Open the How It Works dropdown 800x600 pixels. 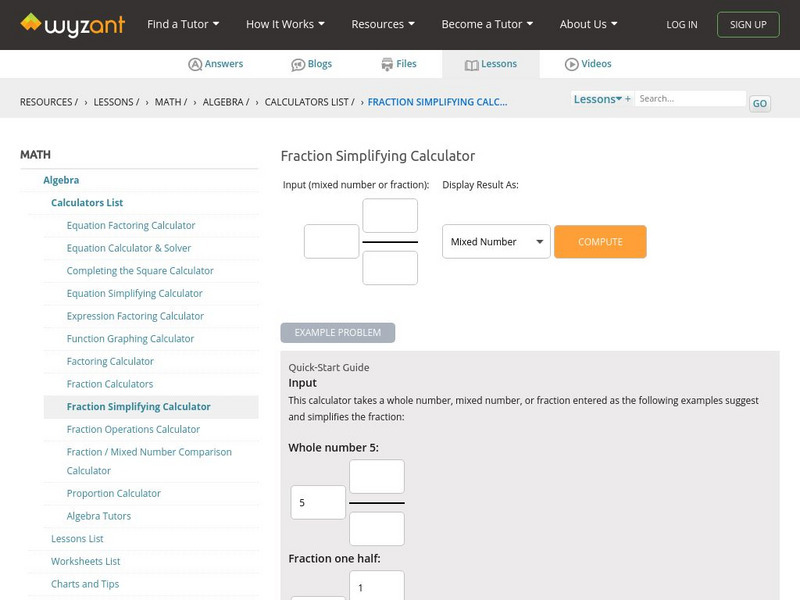pyautogui.click(x=286, y=24)
